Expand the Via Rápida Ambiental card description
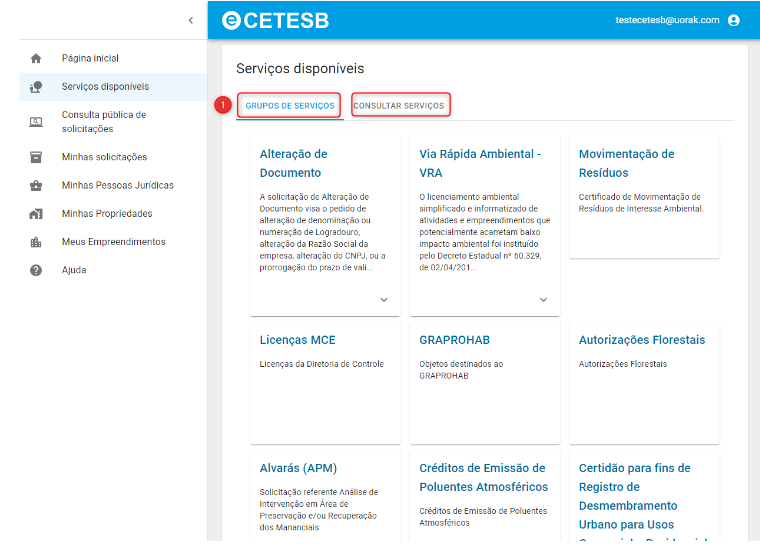This screenshot has height=547, width=760. coord(543,299)
